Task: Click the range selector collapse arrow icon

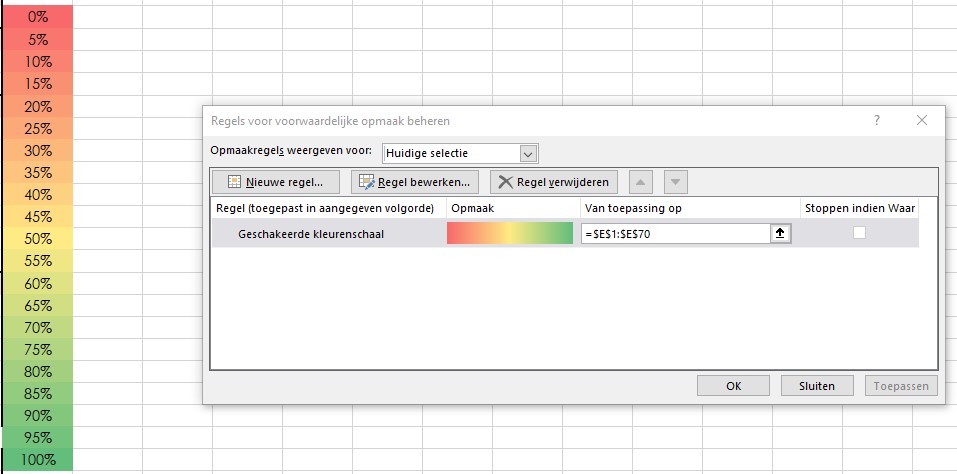Action: [x=780, y=233]
